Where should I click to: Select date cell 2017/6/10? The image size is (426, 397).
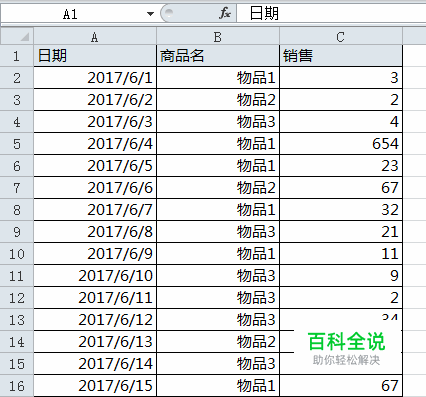coord(95,276)
